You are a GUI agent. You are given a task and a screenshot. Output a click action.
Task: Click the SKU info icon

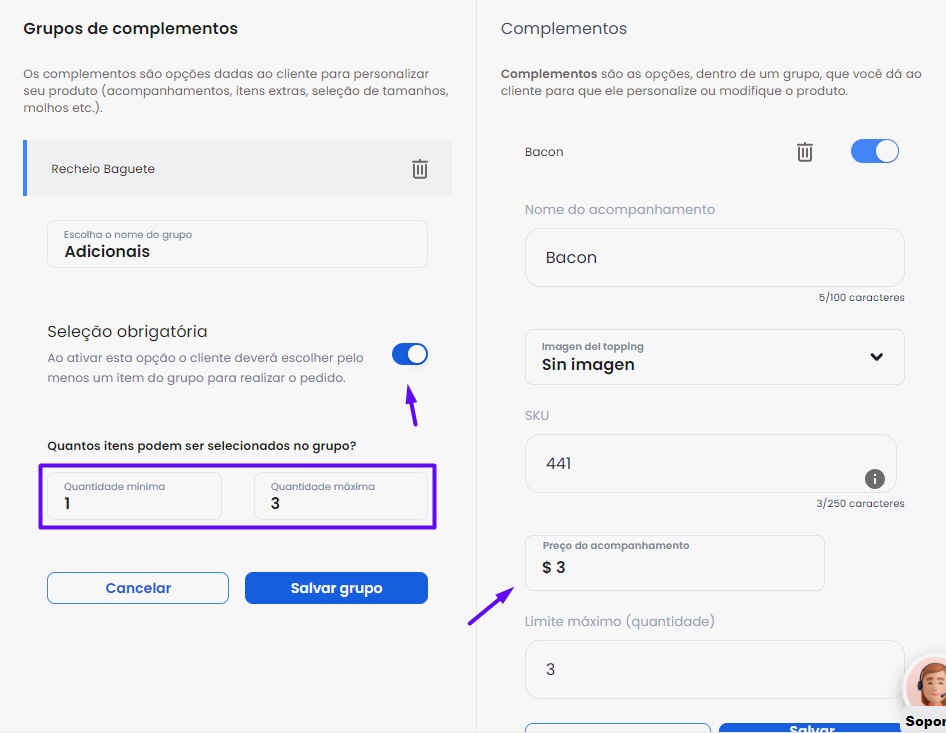pos(875,479)
